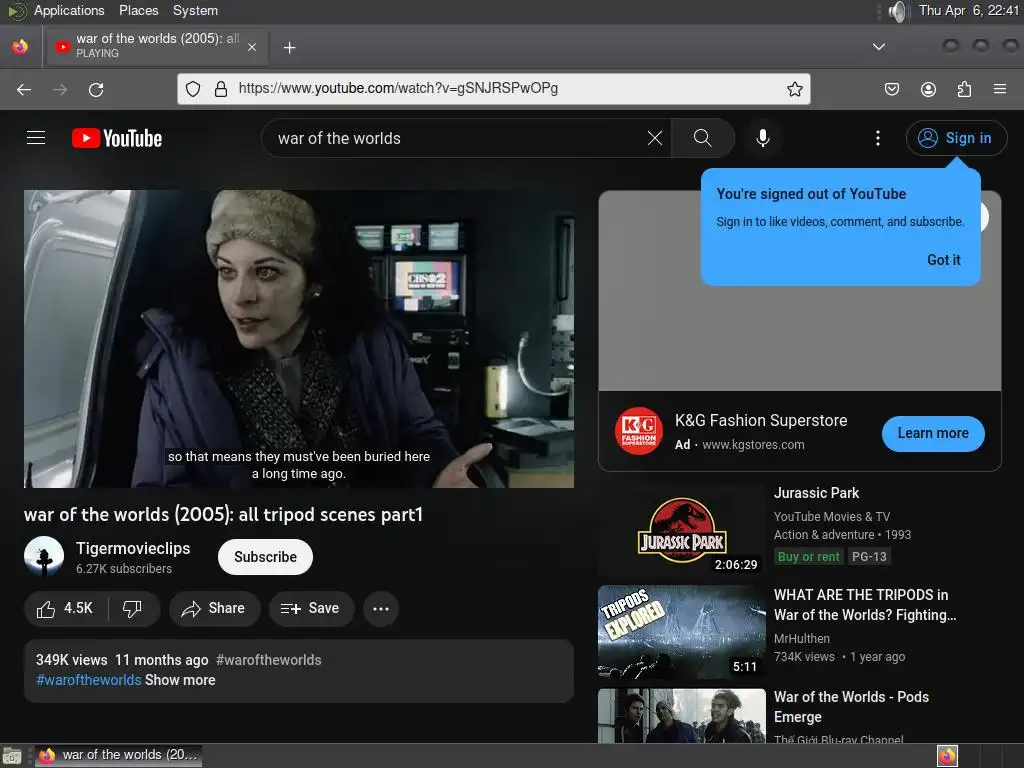Viewport: 1024px width, 768px height.
Task: Click Firefox icon in bottom-right panel
Action: pyautogui.click(x=947, y=756)
